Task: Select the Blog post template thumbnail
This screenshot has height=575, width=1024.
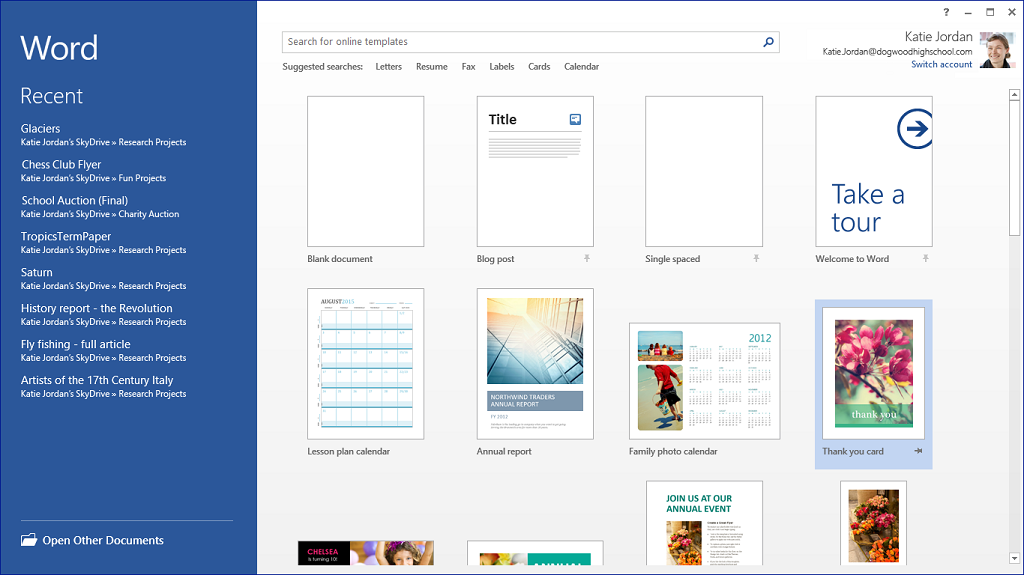Action: (535, 171)
